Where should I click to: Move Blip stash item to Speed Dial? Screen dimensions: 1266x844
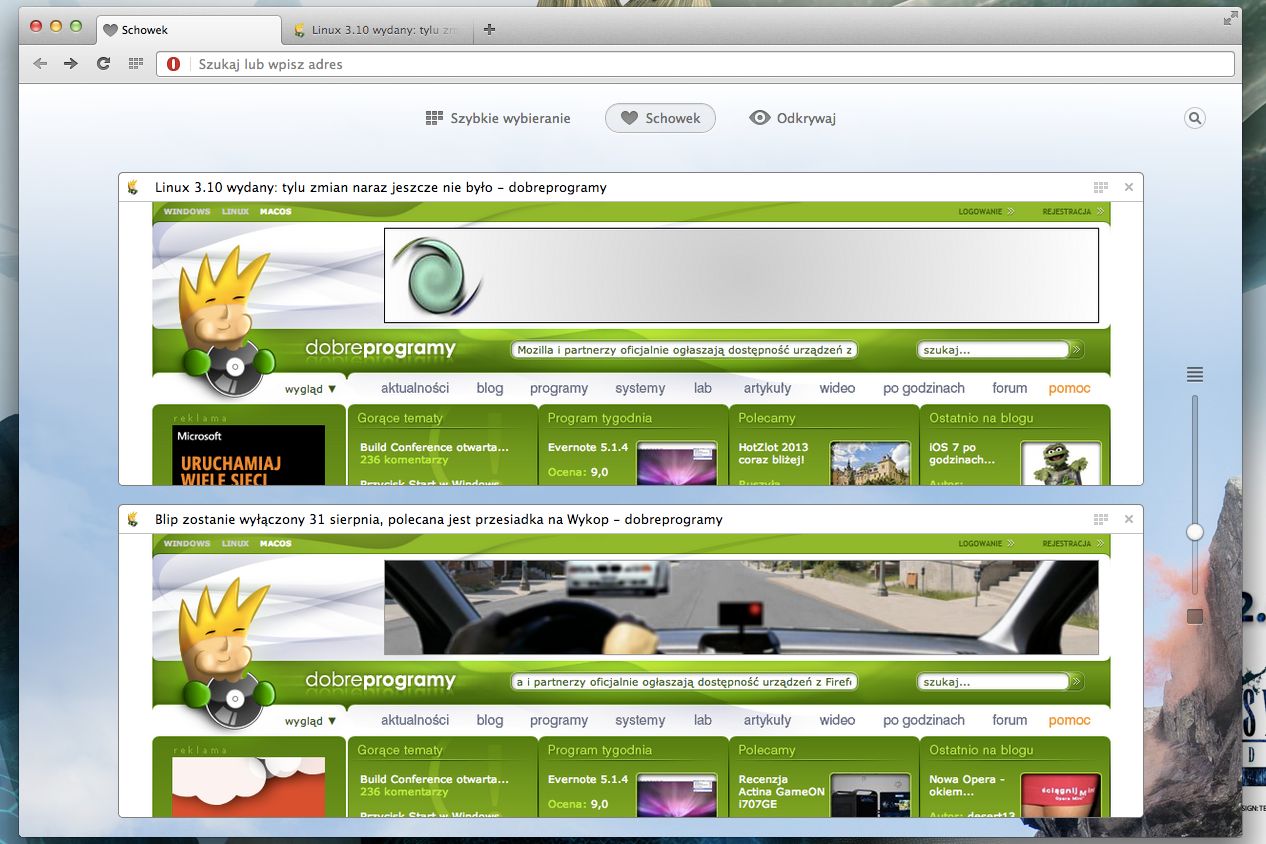coord(1101,519)
